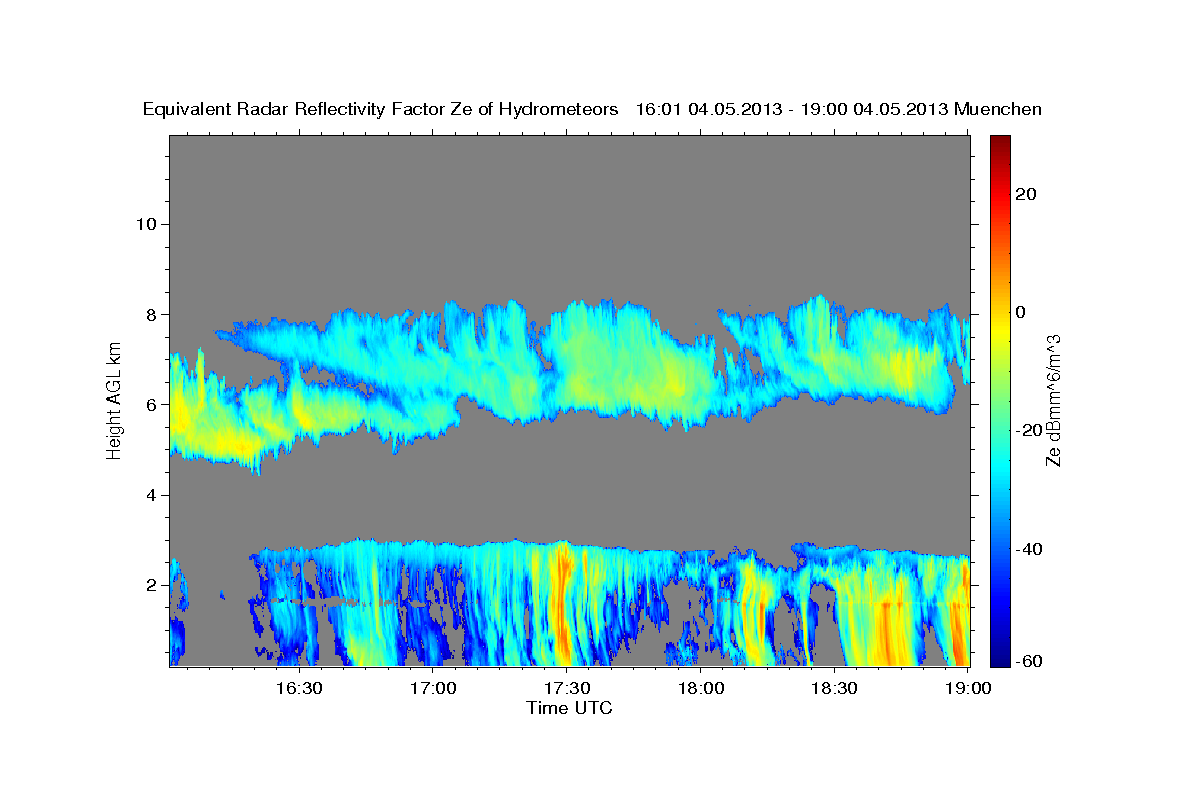Image resolution: width=1200 pixels, height=800 pixels.
Task: Click the 17:00 time tick label
Action: (433, 688)
